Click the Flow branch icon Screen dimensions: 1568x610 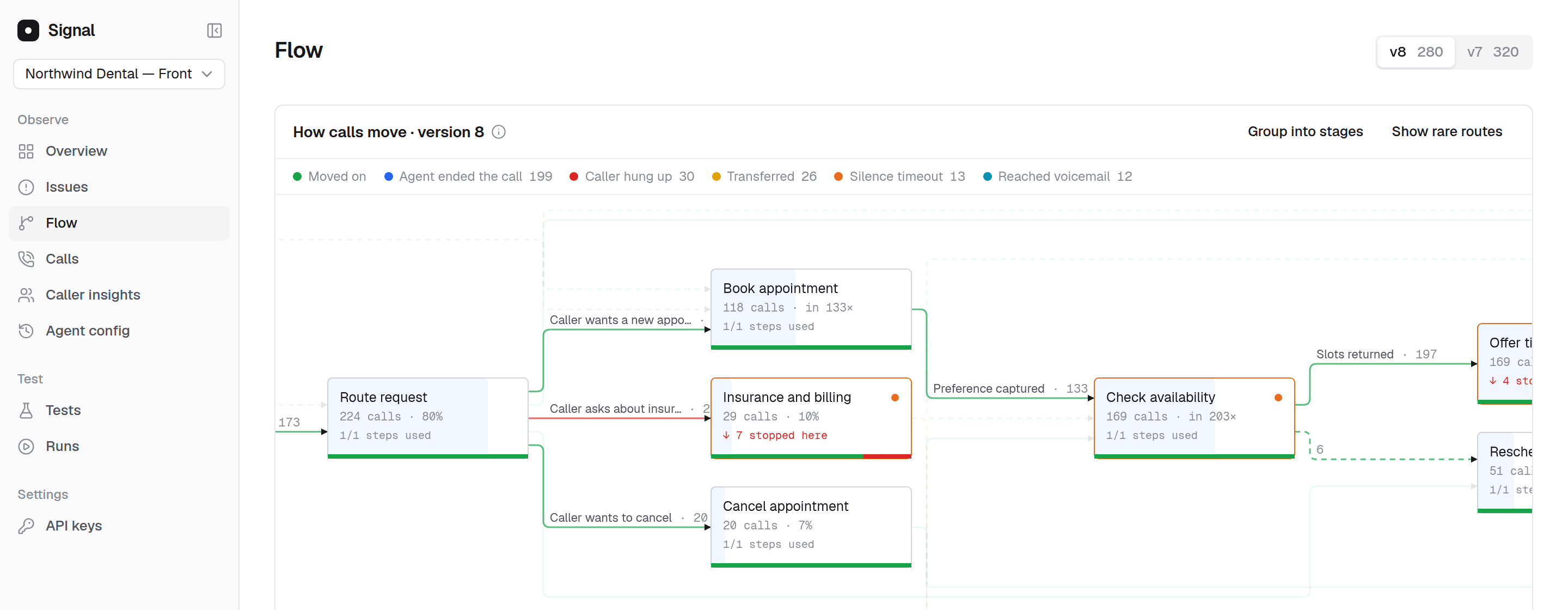click(x=26, y=223)
